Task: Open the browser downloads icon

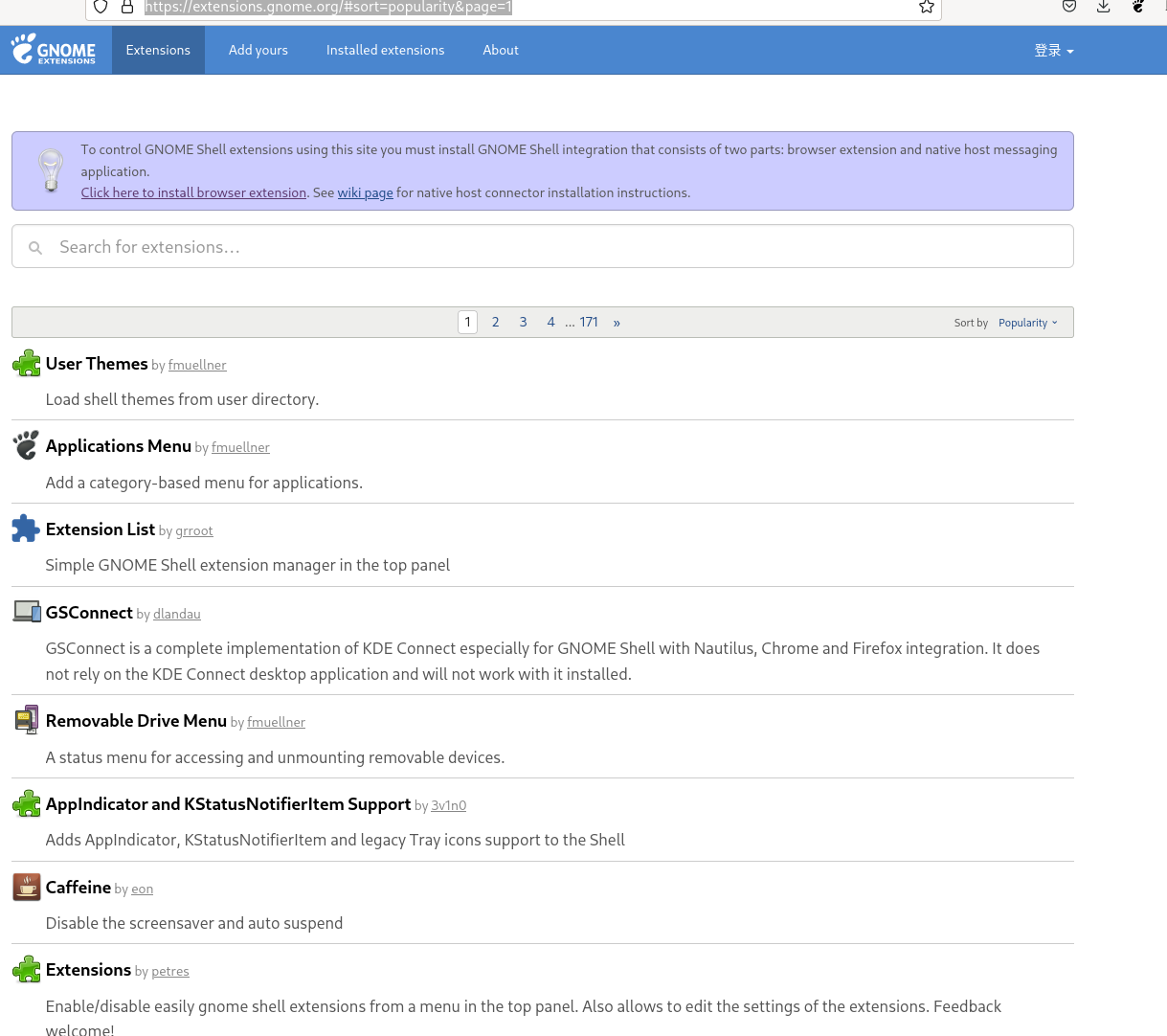Action: (x=1104, y=7)
